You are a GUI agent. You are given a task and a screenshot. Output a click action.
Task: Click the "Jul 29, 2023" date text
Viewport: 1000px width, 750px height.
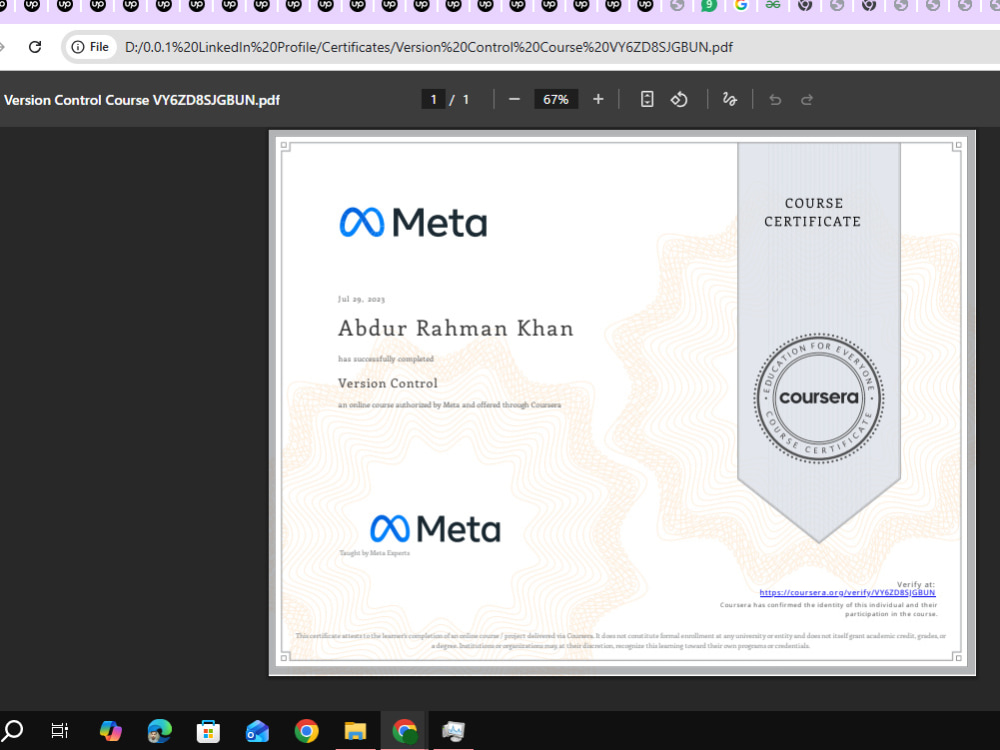(x=361, y=299)
